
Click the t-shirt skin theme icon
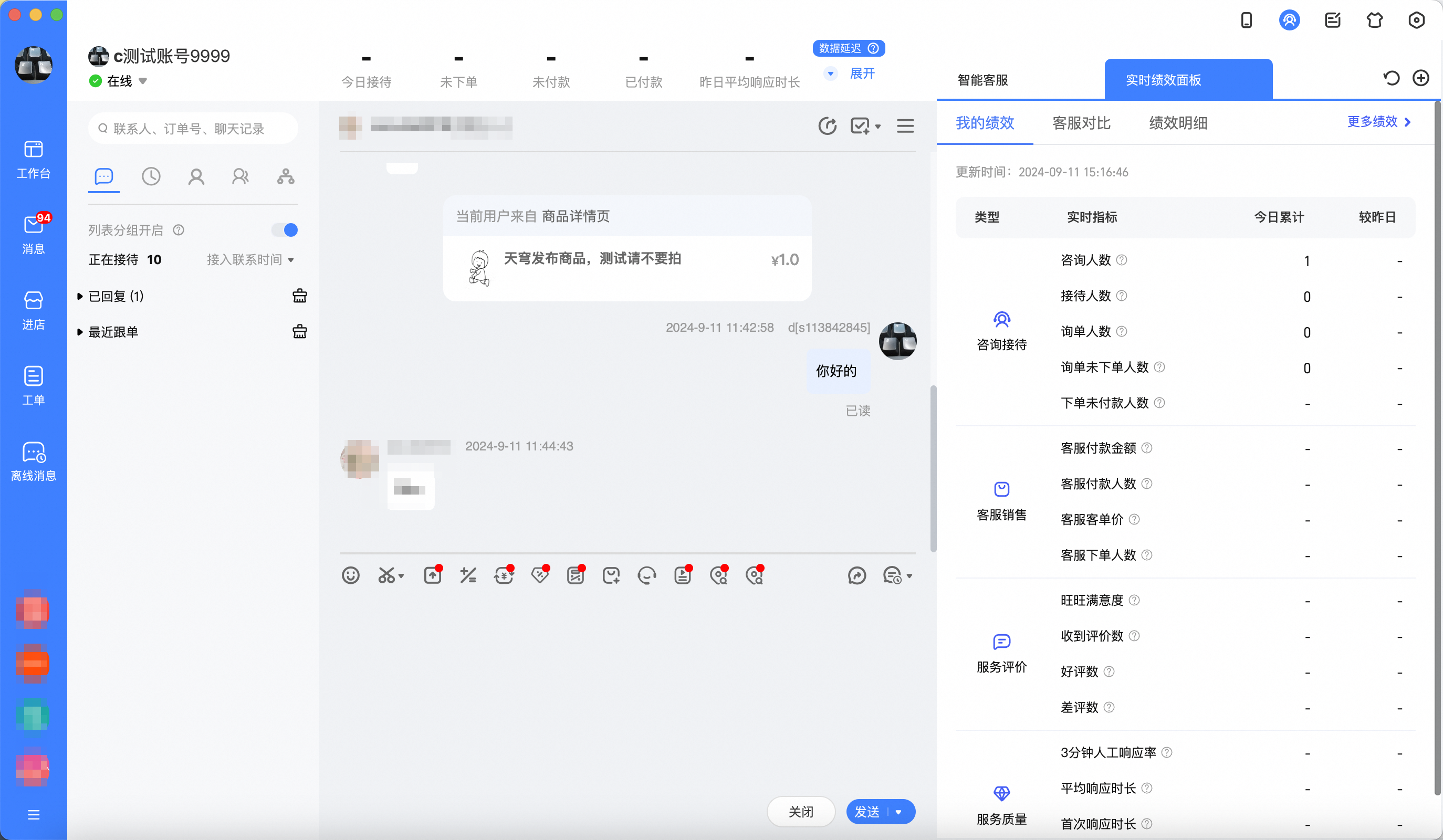(1375, 20)
